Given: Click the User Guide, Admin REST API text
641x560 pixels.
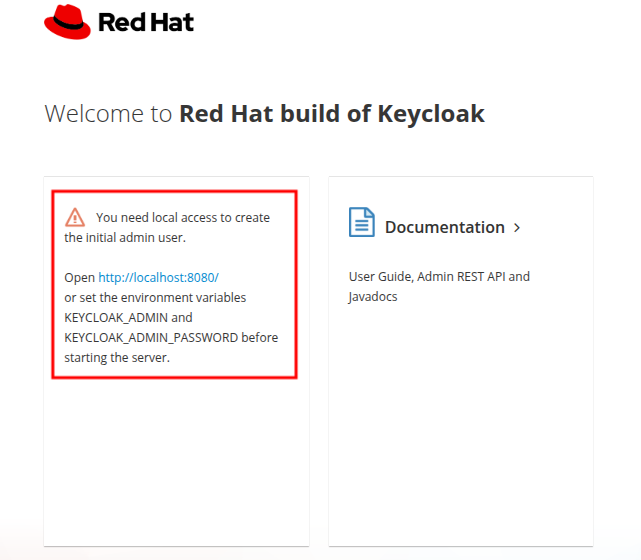Looking at the screenshot, I should coord(439,276).
